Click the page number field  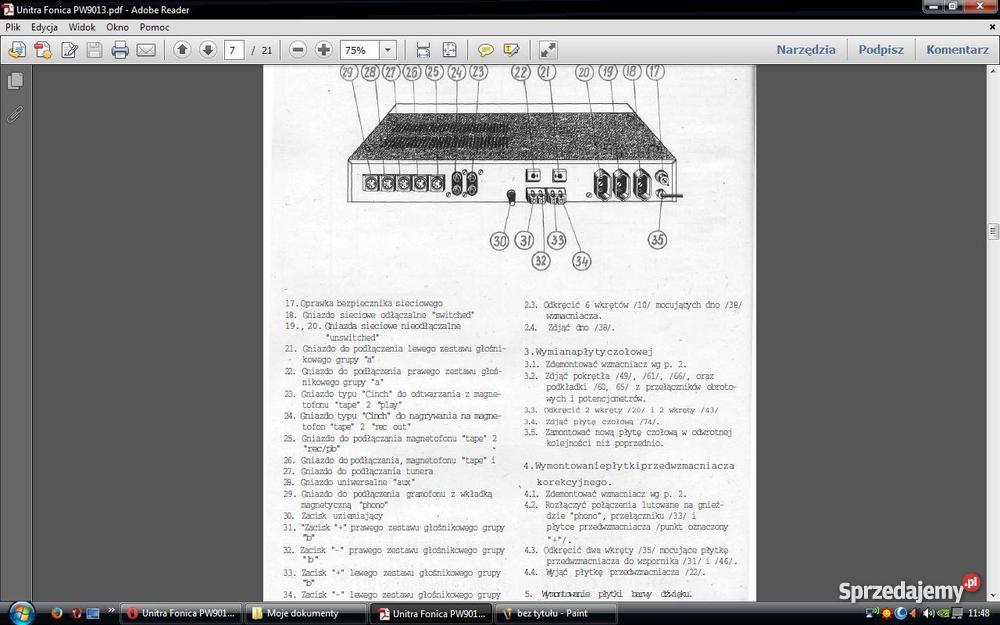pyautogui.click(x=234, y=50)
